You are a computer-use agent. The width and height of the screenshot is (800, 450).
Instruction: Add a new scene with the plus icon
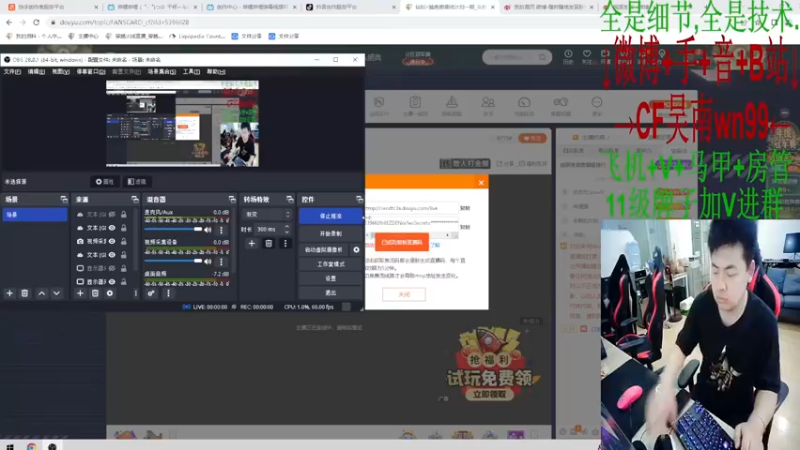point(9,293)
